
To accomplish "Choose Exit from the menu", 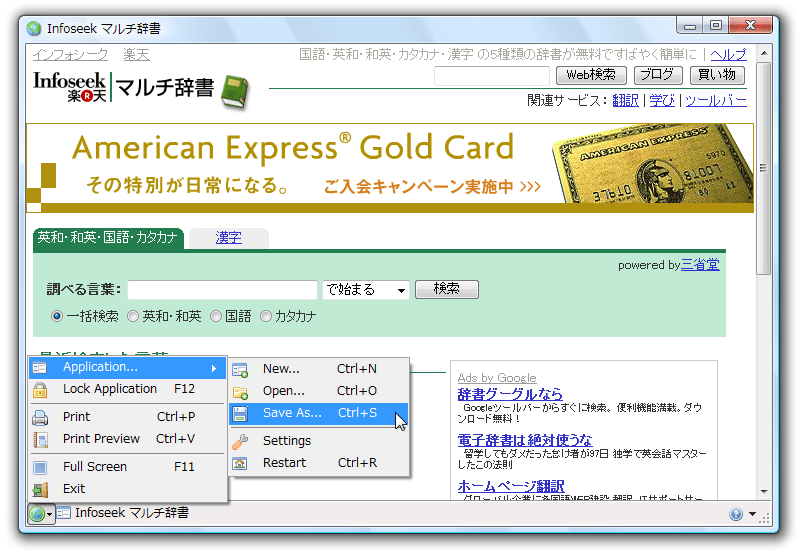I will (x=128, y=489).
